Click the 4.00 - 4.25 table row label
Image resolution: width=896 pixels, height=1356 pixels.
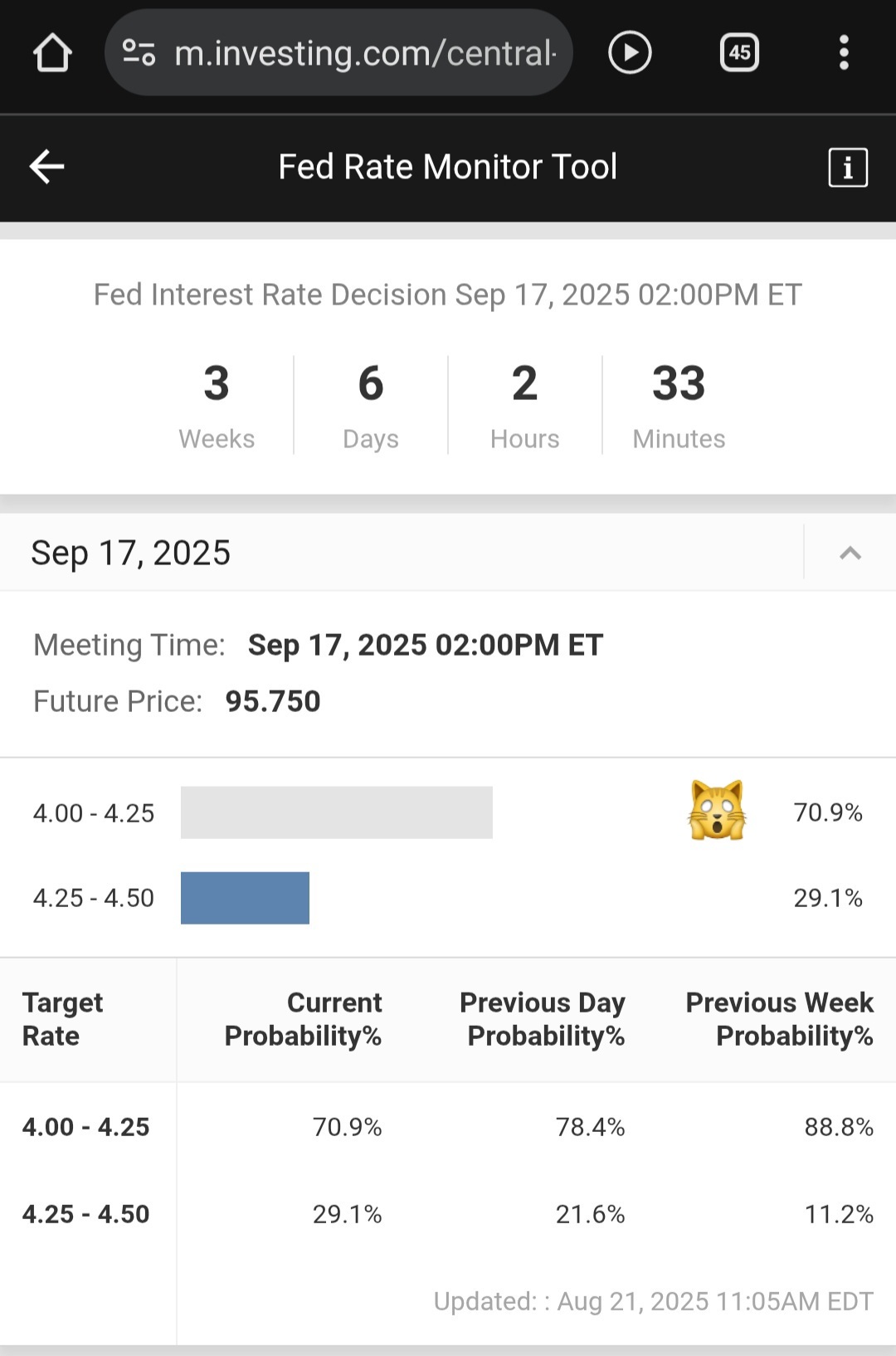(85, 1127)
